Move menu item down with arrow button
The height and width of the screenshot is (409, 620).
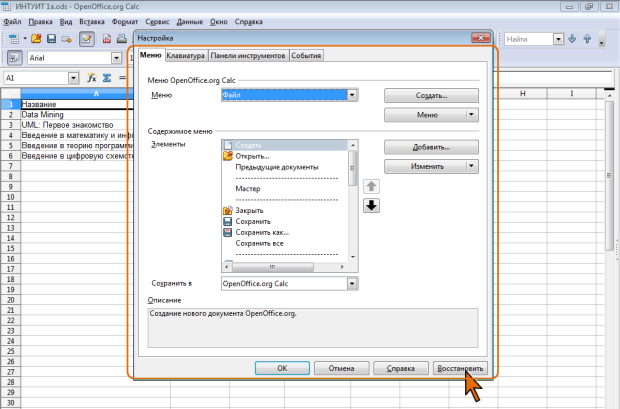[x=370, y=205]
